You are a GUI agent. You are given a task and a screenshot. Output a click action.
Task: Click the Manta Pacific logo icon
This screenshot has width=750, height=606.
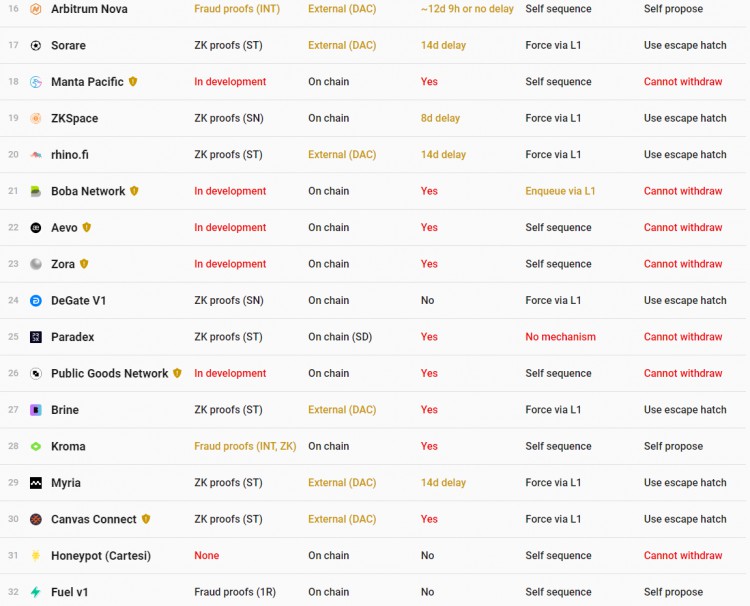click(36, 82)
